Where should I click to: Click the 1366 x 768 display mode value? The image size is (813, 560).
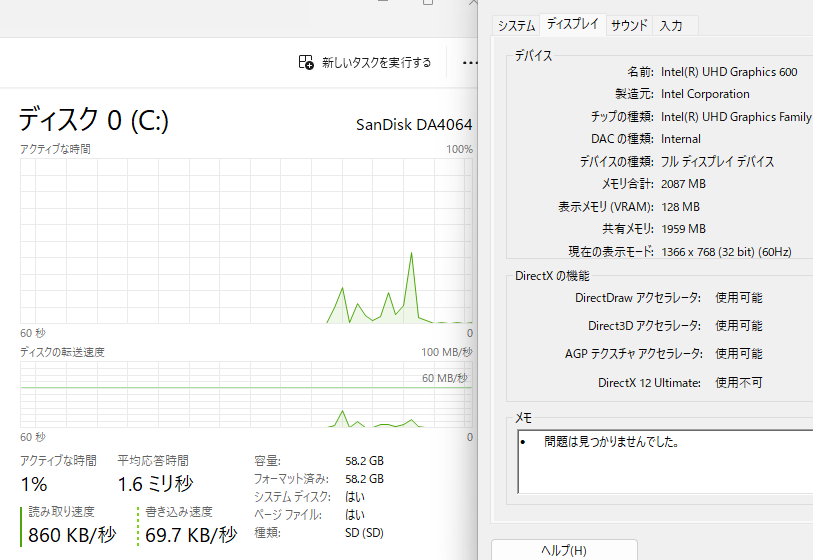coord(726,252)
